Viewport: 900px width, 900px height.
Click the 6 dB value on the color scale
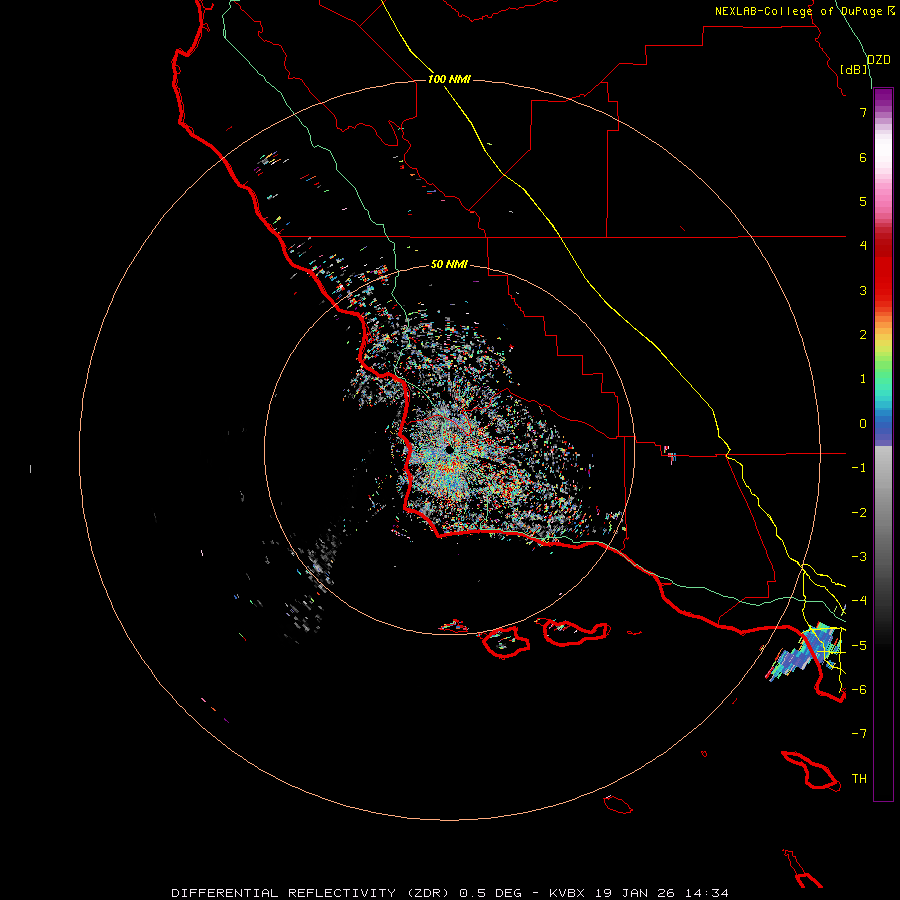coord(863,157)
